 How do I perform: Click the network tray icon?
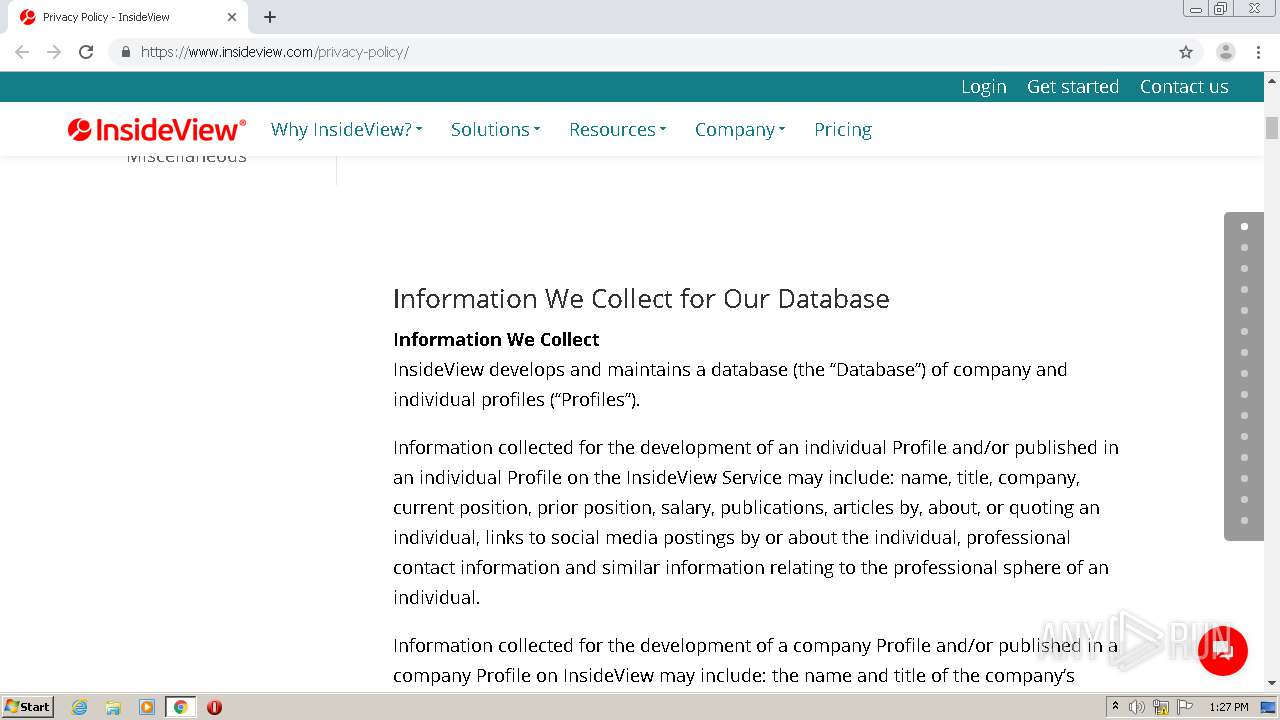click(1161, 707)
